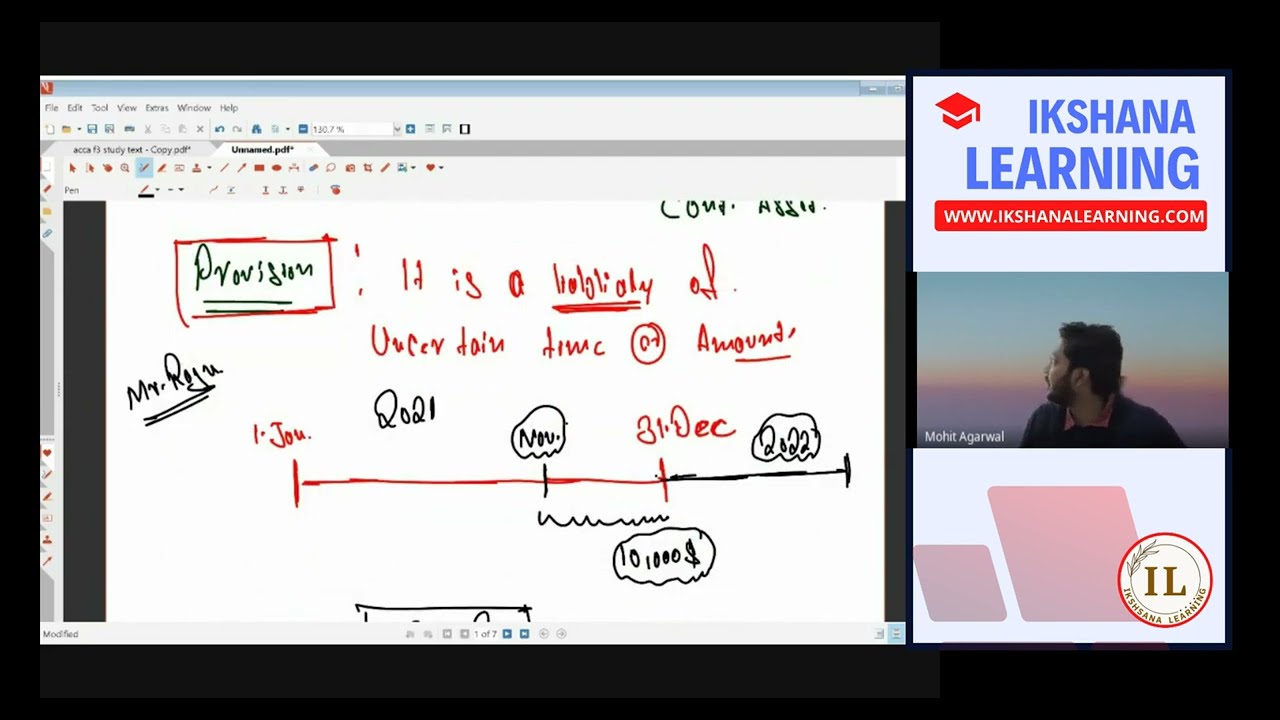
Task: Toggle continuous page layout in status bar
Action: [895, 634]
